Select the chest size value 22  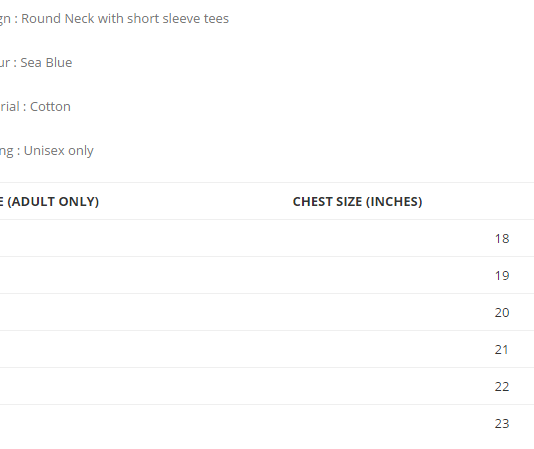click(x=502, y=387)
